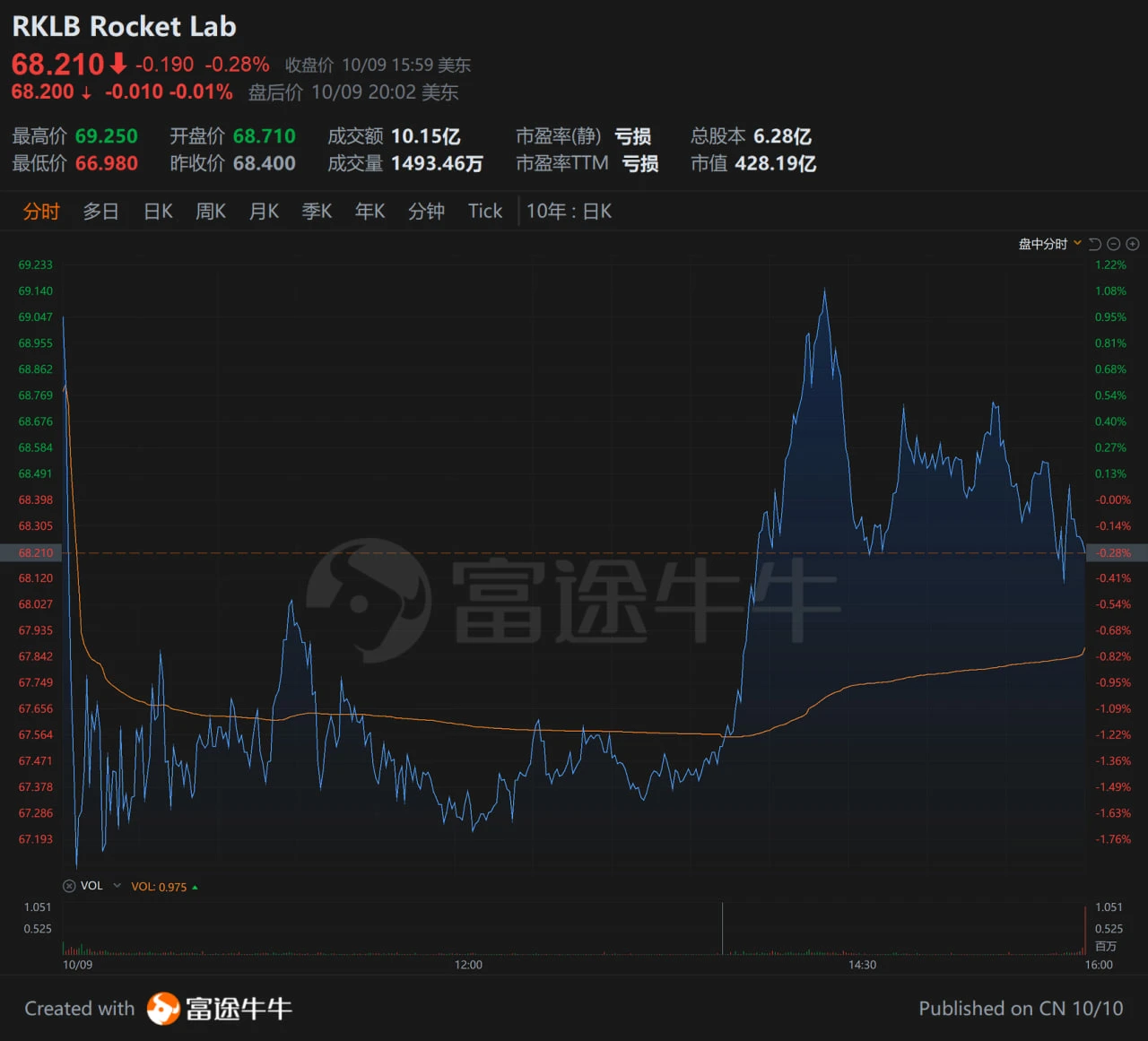
Task: Click the 收盘价 10/09 15:59 美东 timestamp
Action: coord(378,65)
